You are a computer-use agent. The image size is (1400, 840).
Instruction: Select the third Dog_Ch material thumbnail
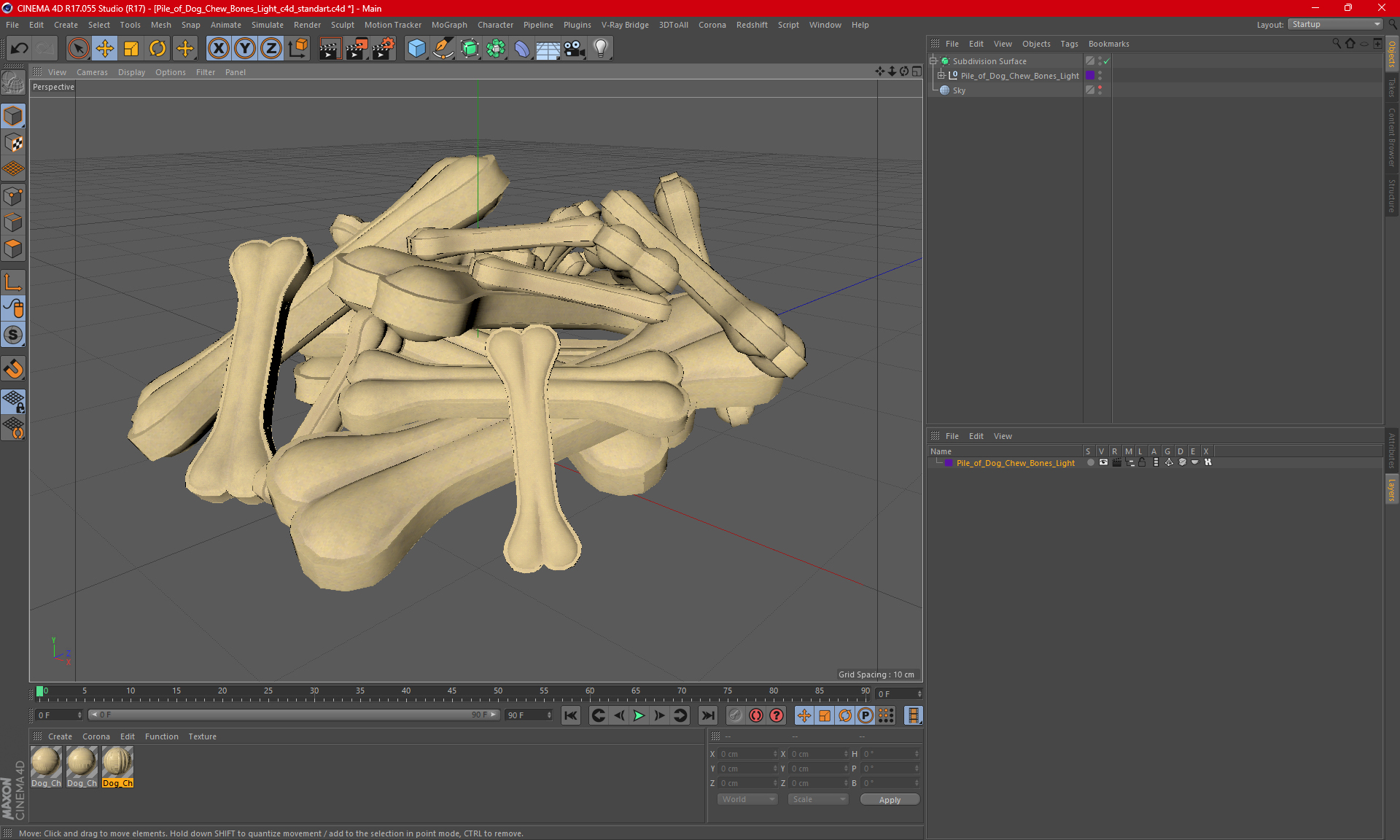(x=117, y=763)
